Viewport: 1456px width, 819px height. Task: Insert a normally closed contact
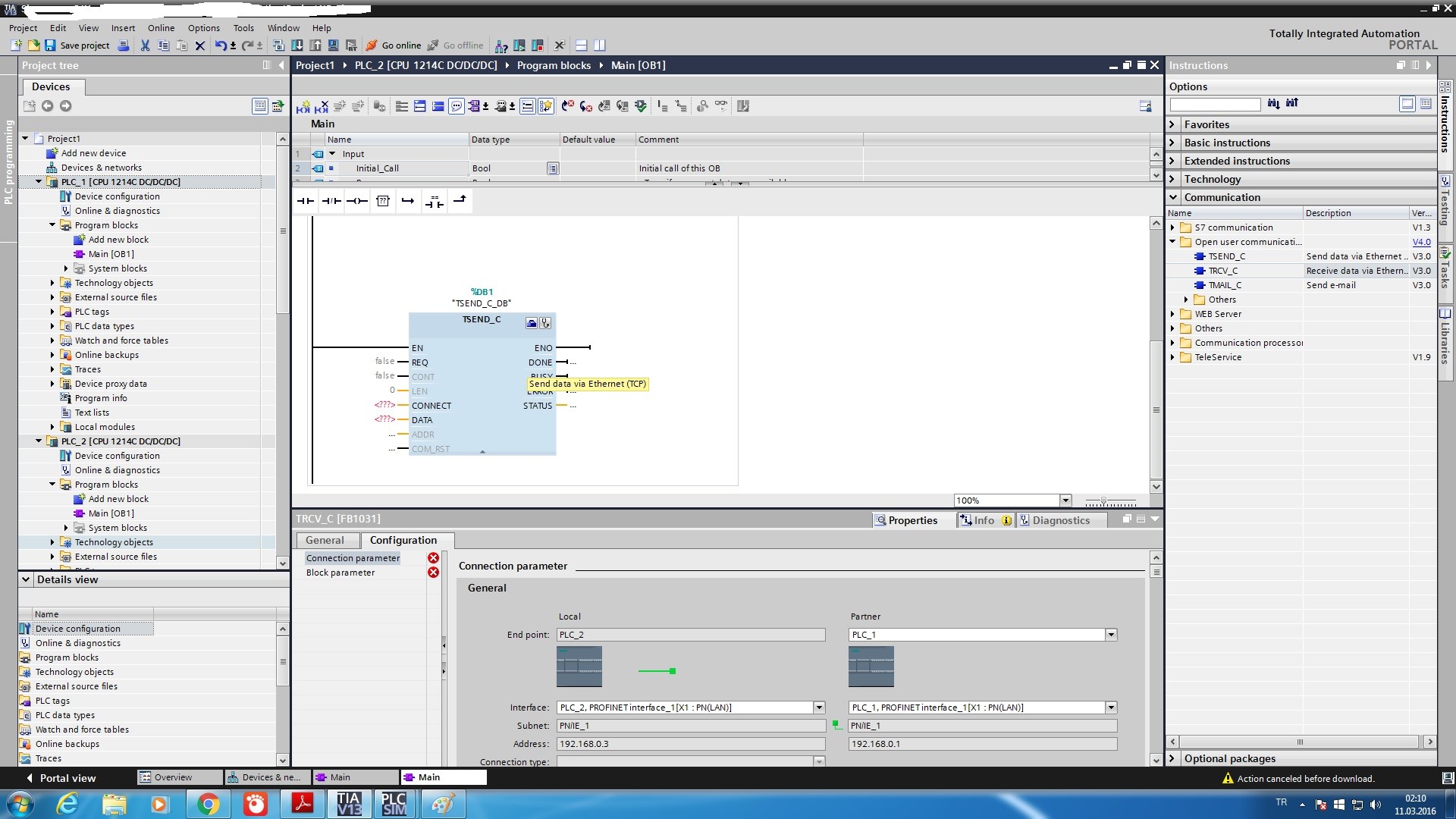click(x=331, y=201)
